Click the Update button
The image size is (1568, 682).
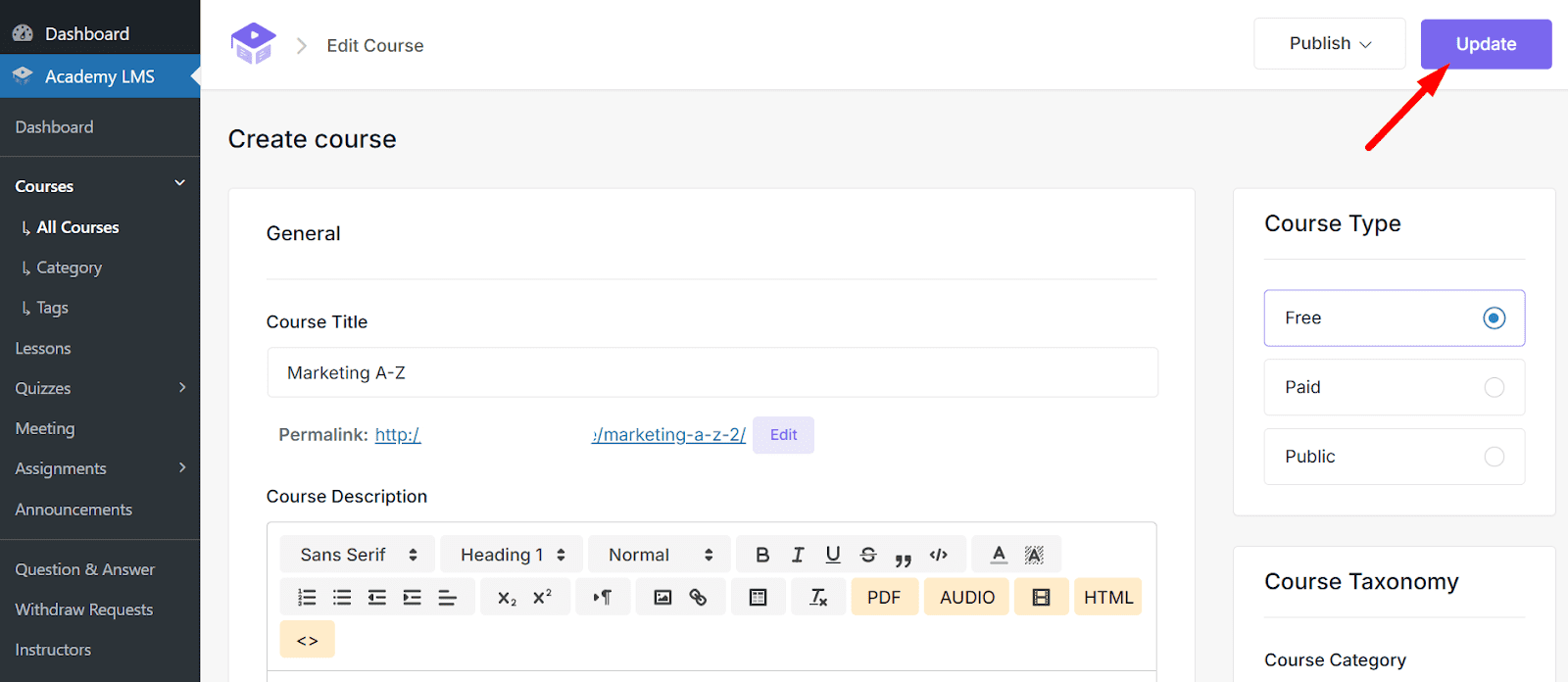(1486, 44)
